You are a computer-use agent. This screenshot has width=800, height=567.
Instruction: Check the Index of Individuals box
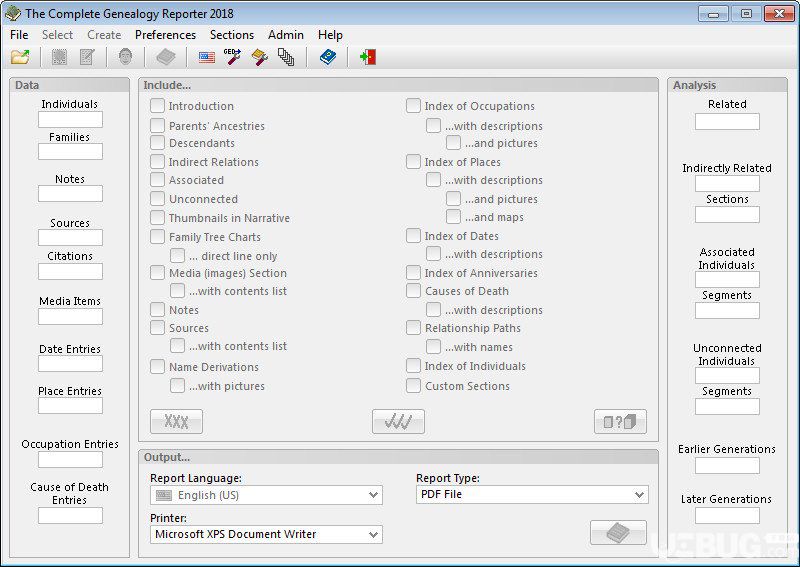[x=413, y=366]
